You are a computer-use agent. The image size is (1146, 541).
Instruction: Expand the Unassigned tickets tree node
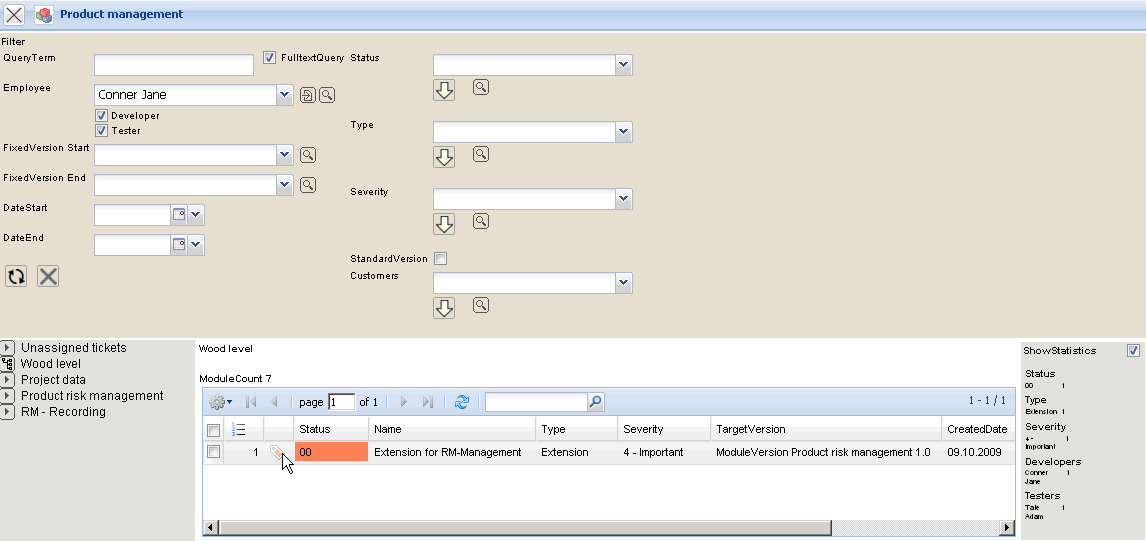[x=8, y=348]
